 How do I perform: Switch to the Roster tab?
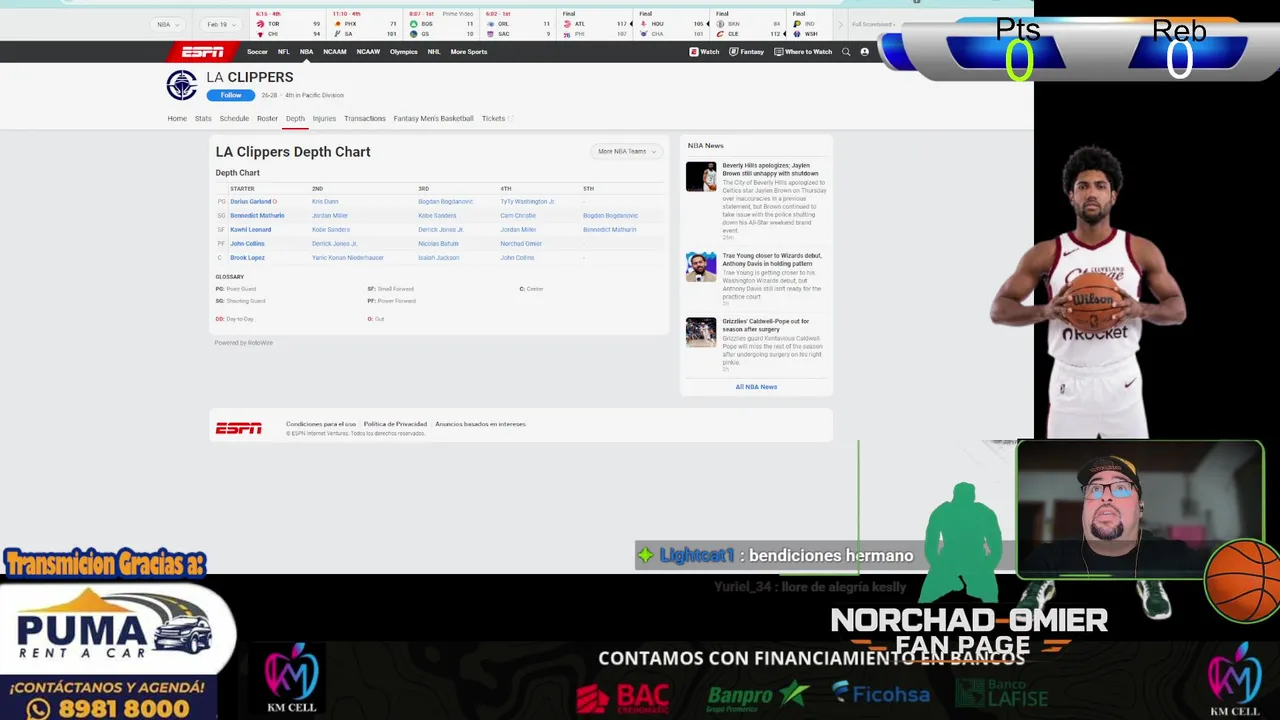267,118
